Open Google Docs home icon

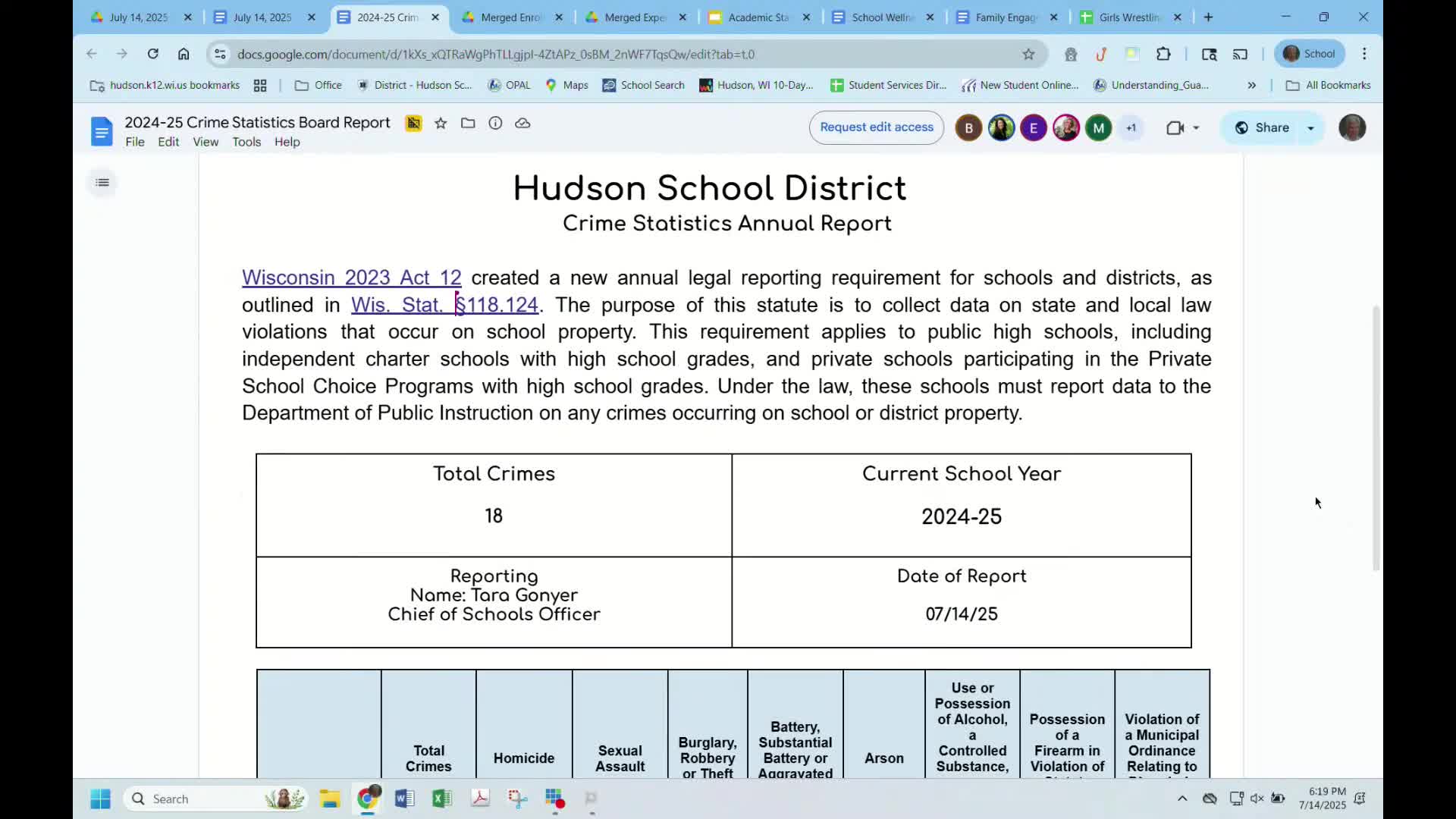102,131
